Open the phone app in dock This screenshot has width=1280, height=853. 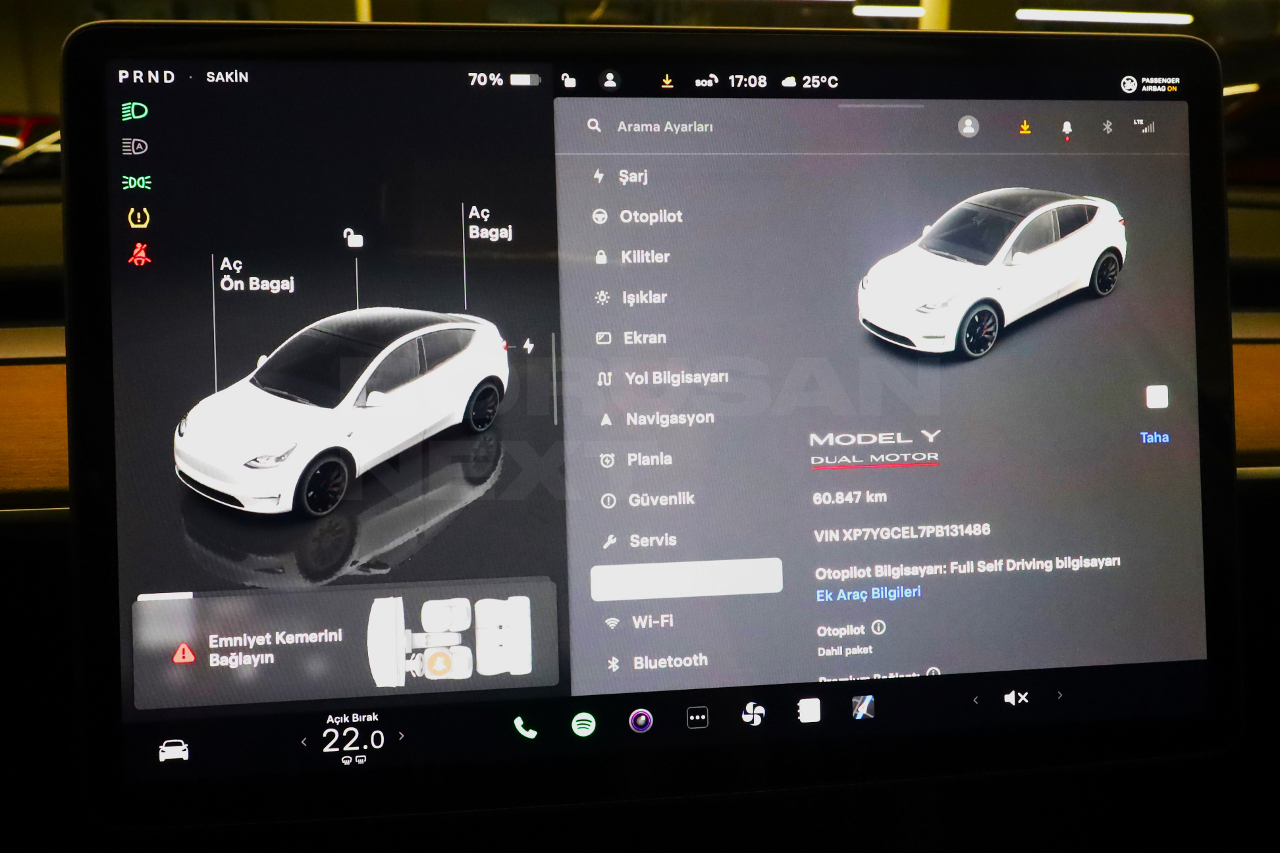pos(525,727)
